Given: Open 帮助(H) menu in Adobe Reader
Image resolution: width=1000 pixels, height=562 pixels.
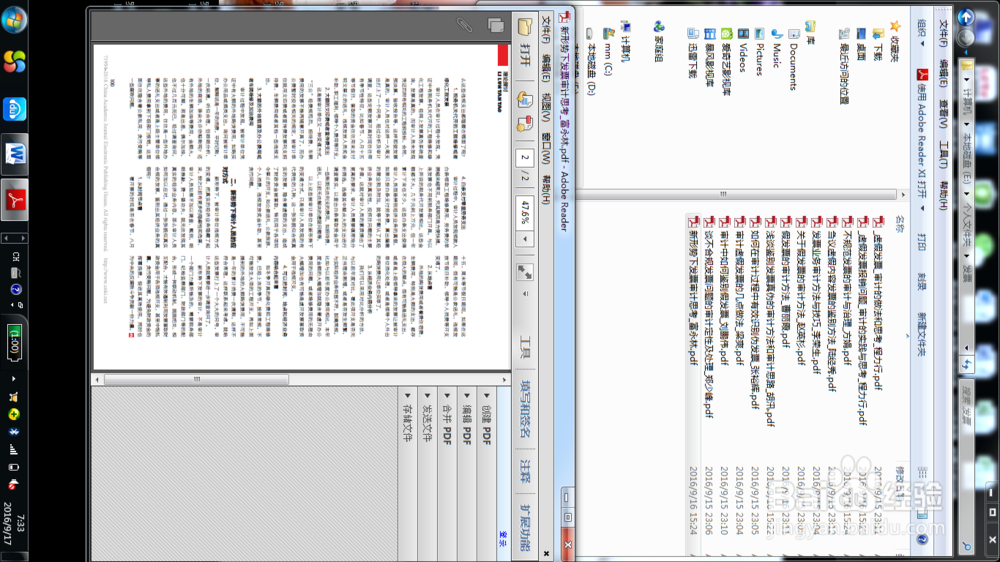Looking at the screenshot, I should [546, 189].
